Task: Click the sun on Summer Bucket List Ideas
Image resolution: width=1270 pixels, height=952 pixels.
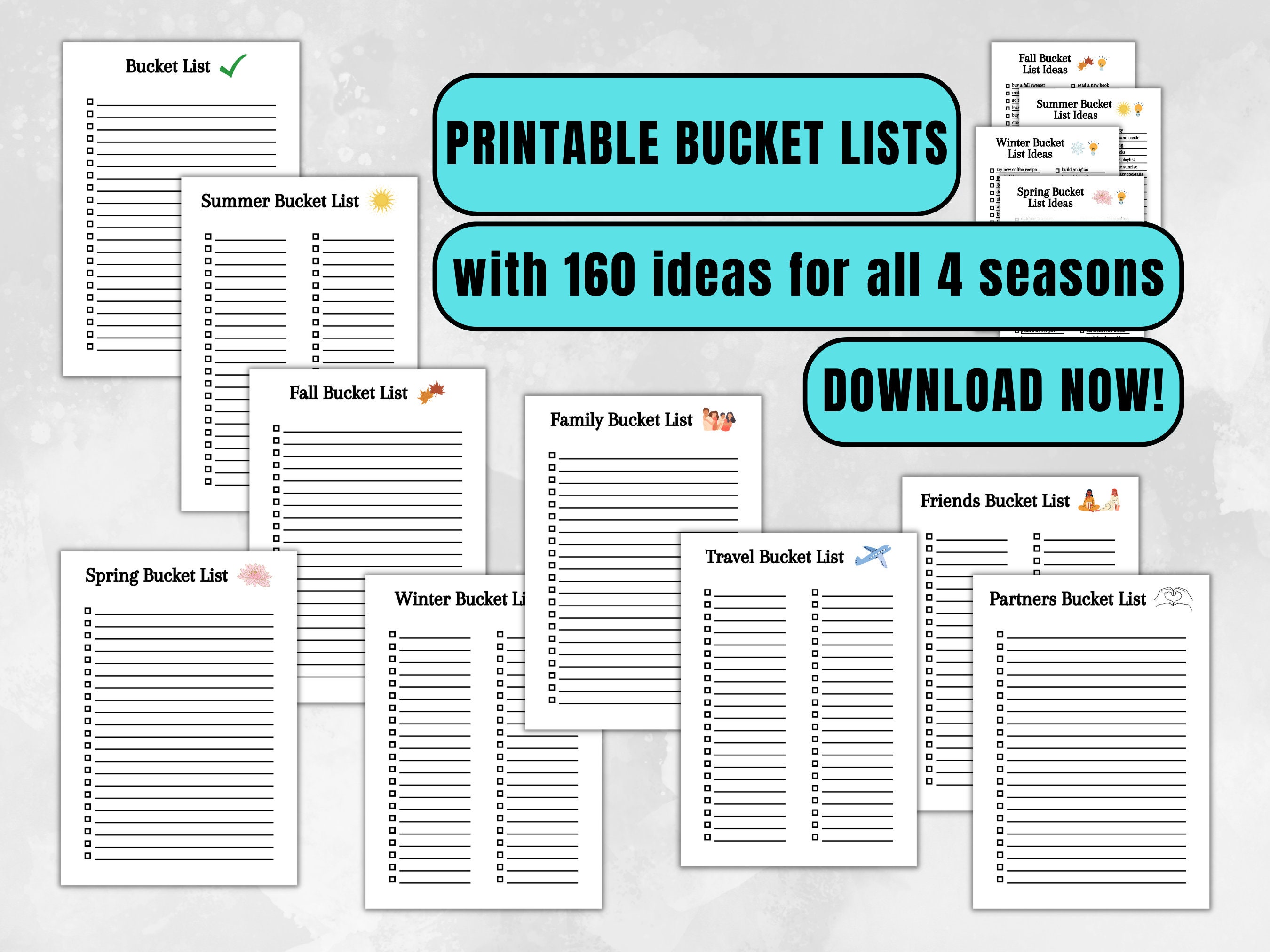Action: pyautogui.click(x=1124, y=110)
